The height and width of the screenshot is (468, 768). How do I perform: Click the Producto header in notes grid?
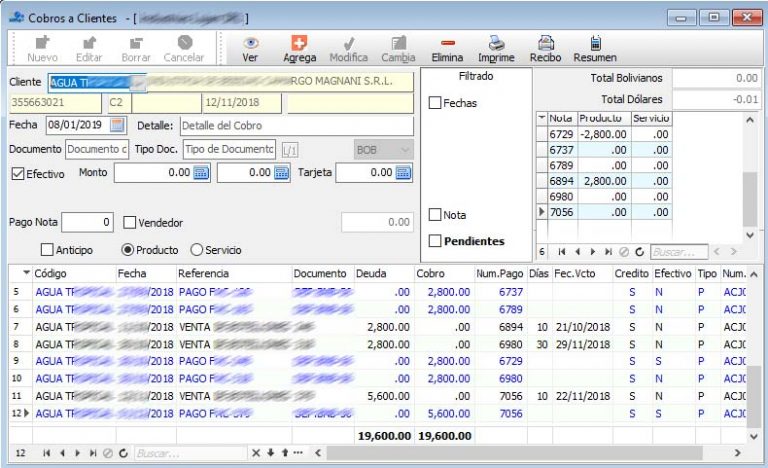point(604,118)
